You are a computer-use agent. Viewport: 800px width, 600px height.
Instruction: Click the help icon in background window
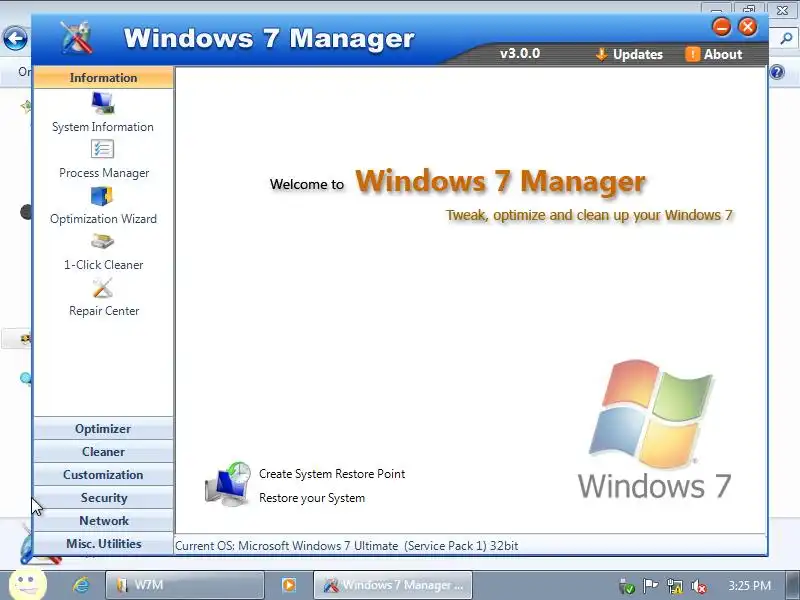click(777, 72)
